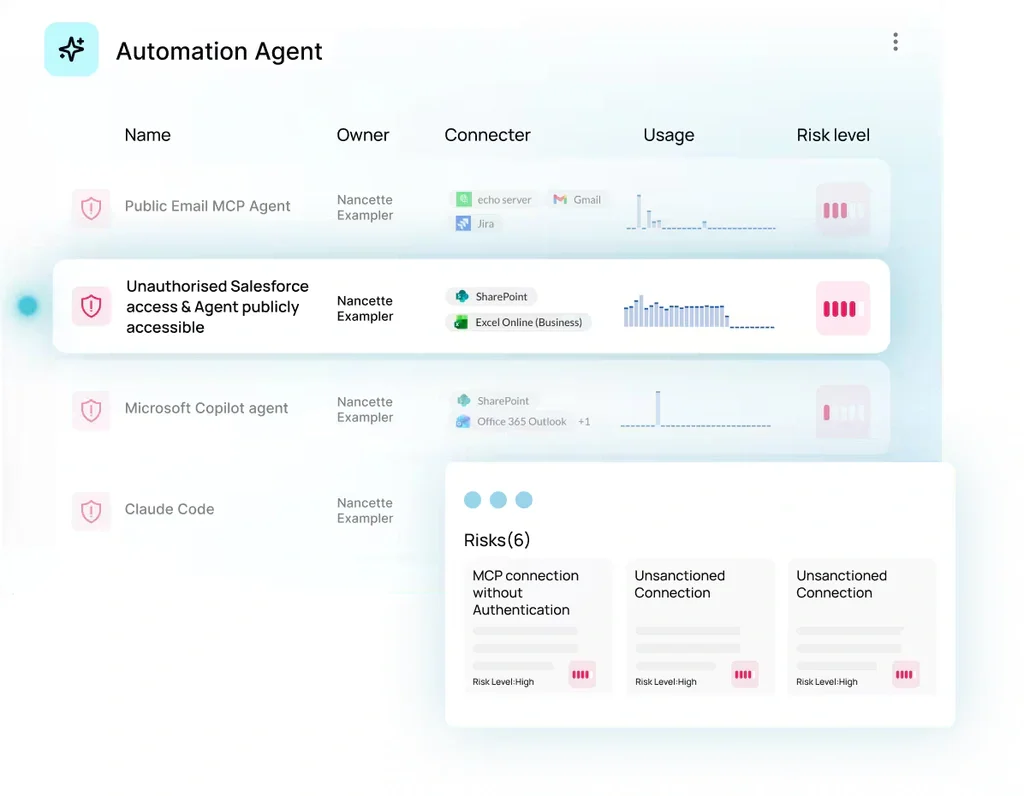This screenshot has width=1024, height=796.
Task: Click the shield icon for Public Email MCP Agent
Action: (91, 208)
